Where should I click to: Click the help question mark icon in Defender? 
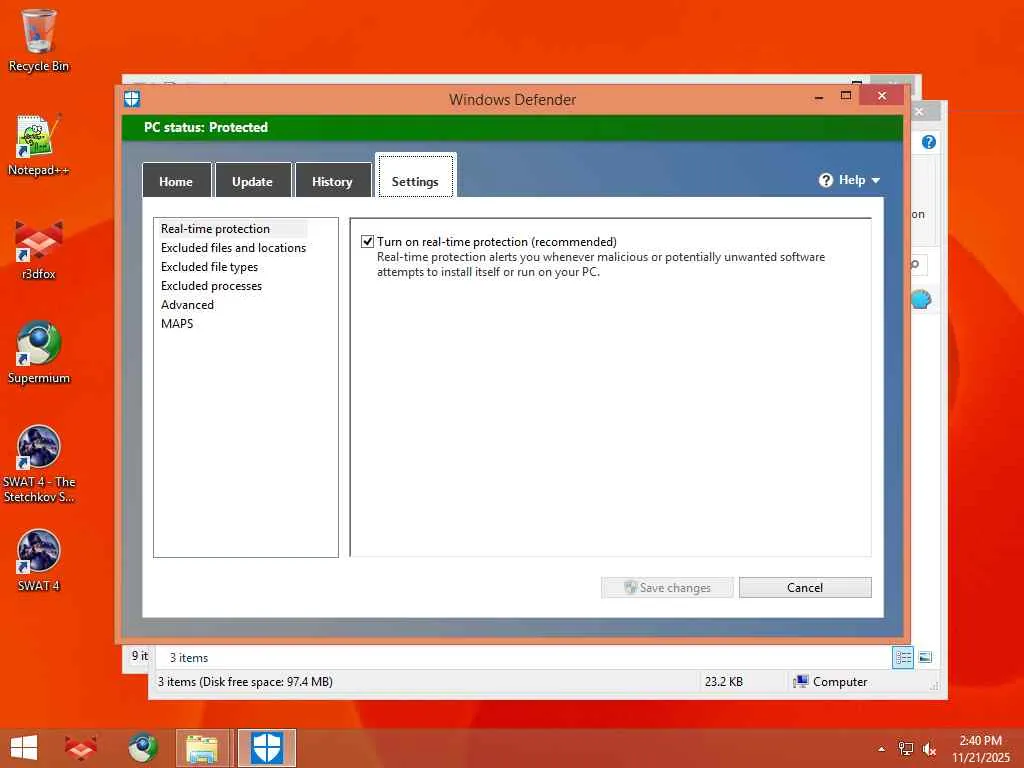click(x=825, y=180)
